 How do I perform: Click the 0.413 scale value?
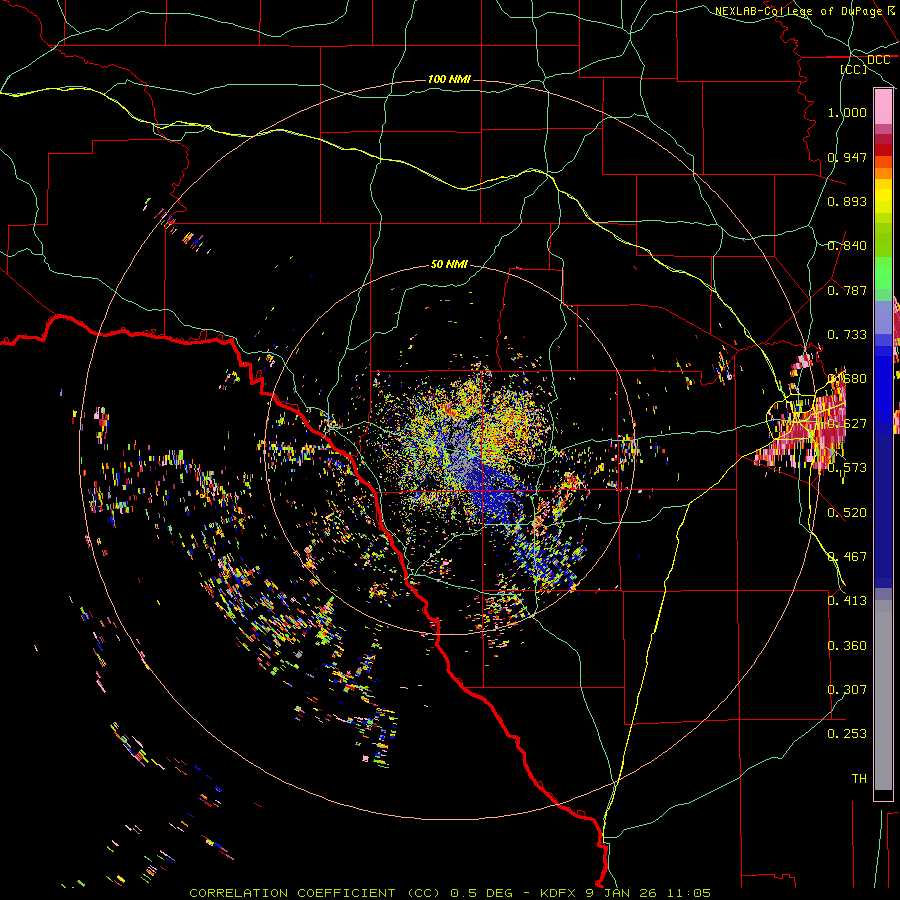click(847, 601)
